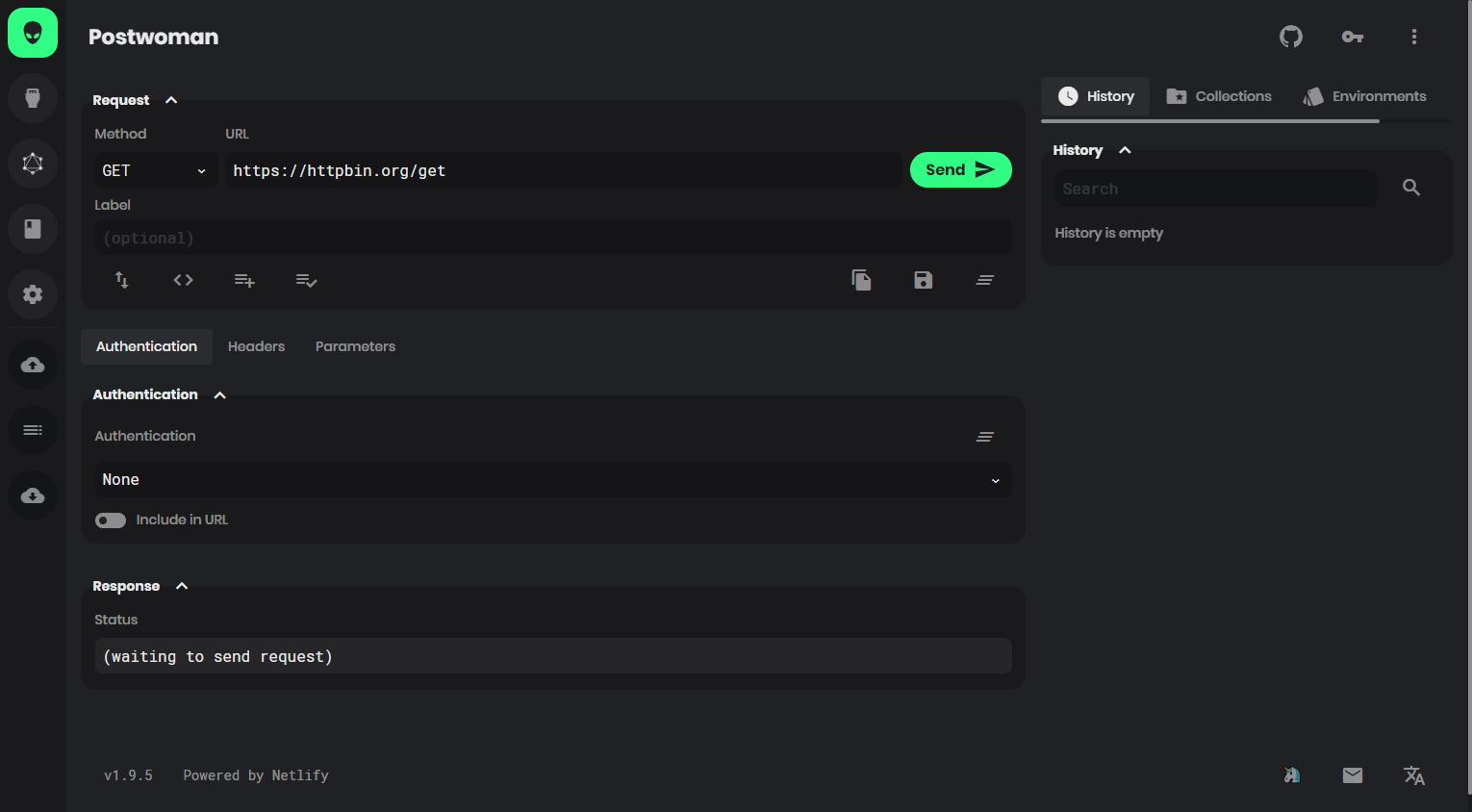Open the documentation book icon in sidebar
This screenshot has height=812, width=1472.
point(33,229)
